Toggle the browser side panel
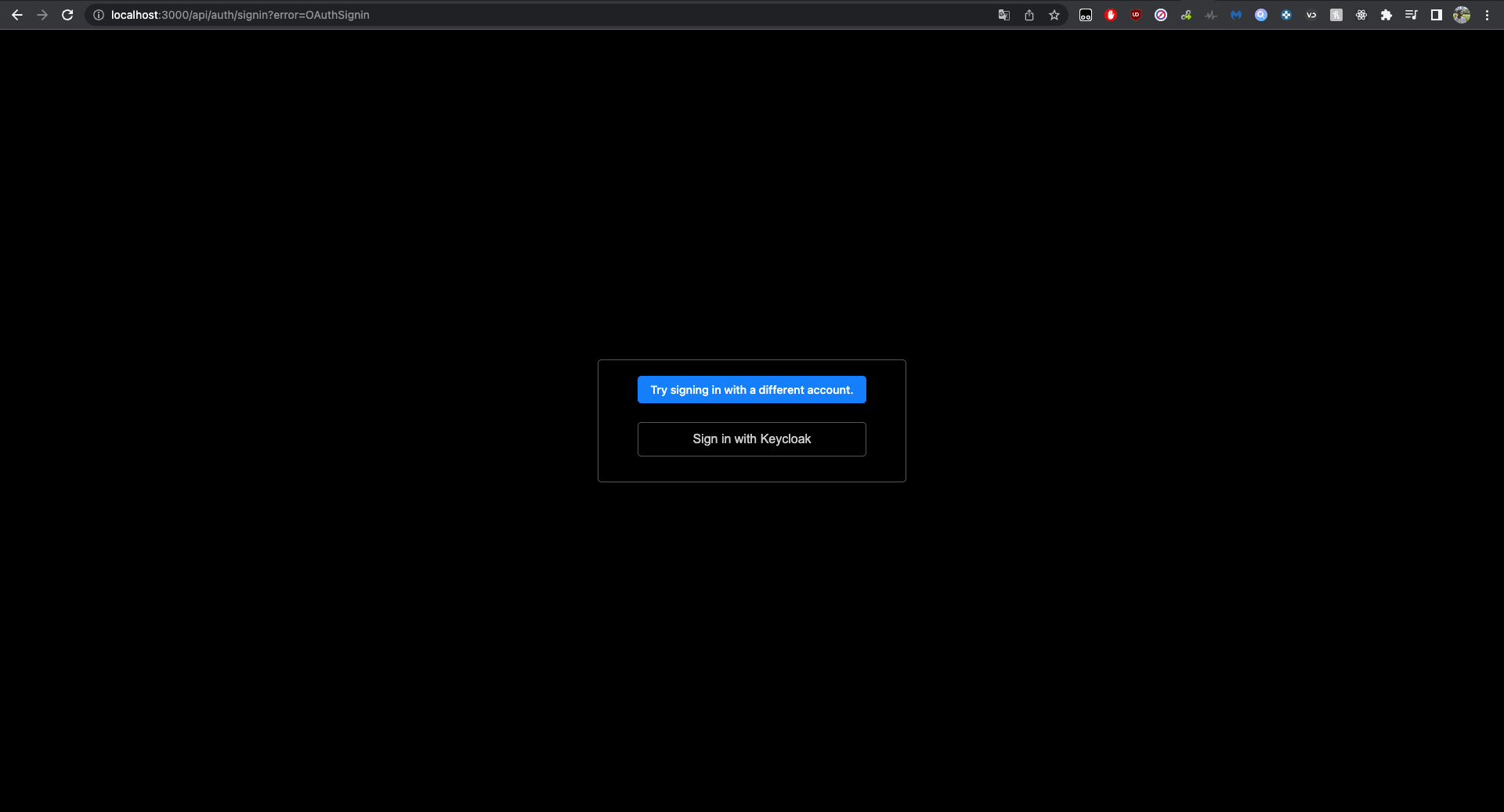Image resolution: width=1504 pixels, height=812 pixels. [1437, 15]
